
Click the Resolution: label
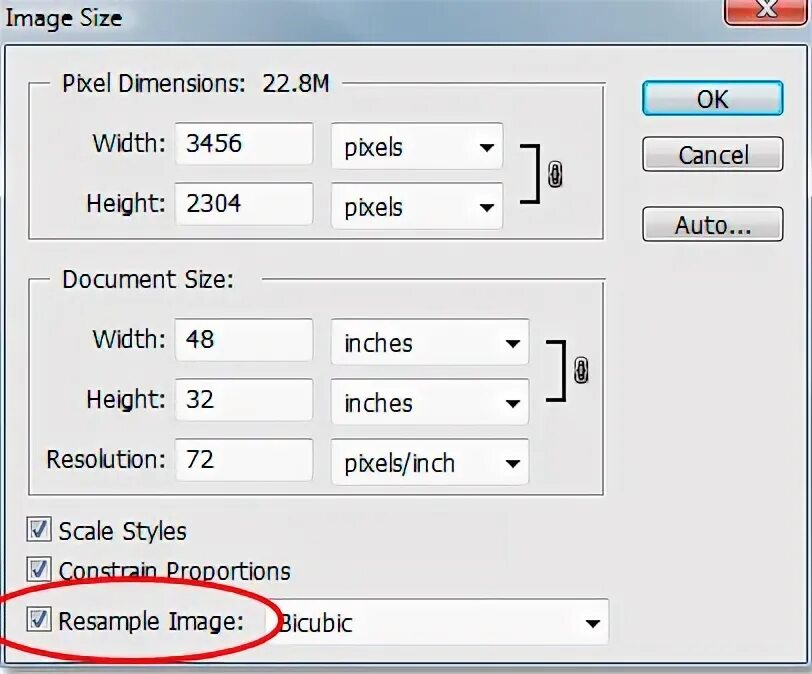pos(106,459)
